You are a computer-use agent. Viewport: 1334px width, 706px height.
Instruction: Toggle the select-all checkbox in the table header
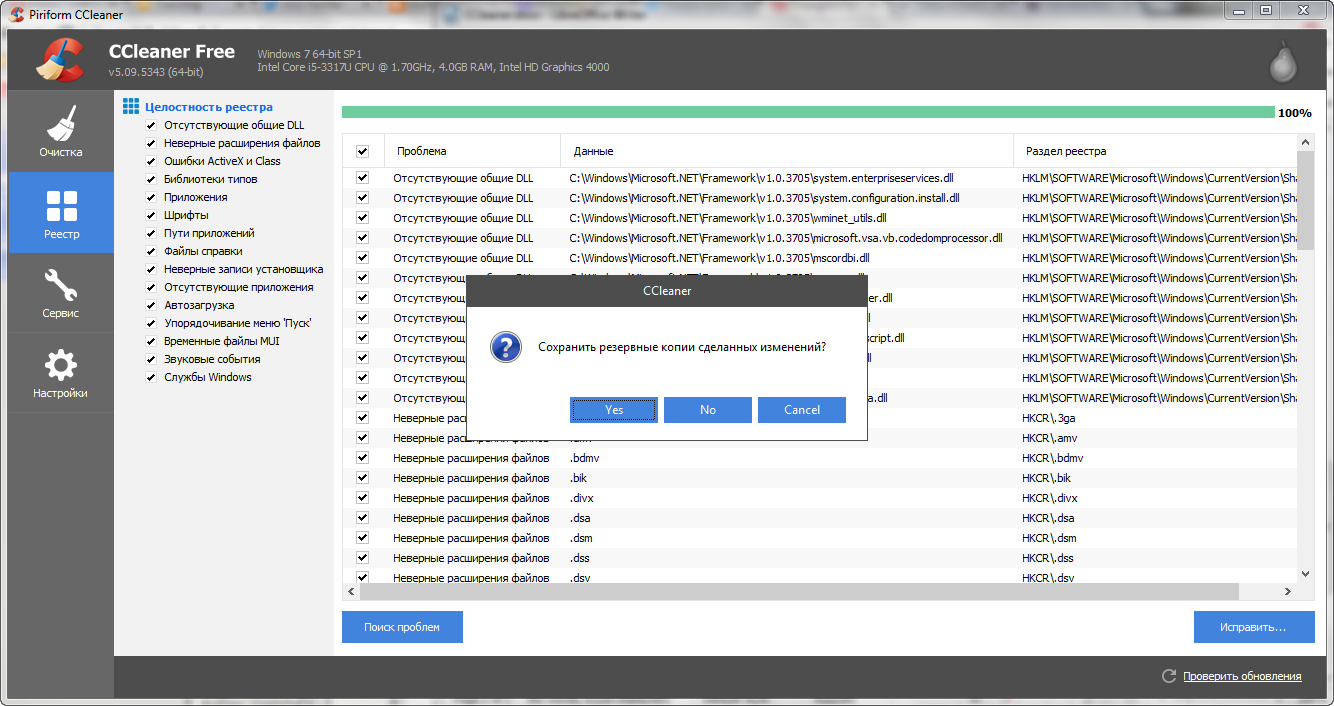coord(362,151)
